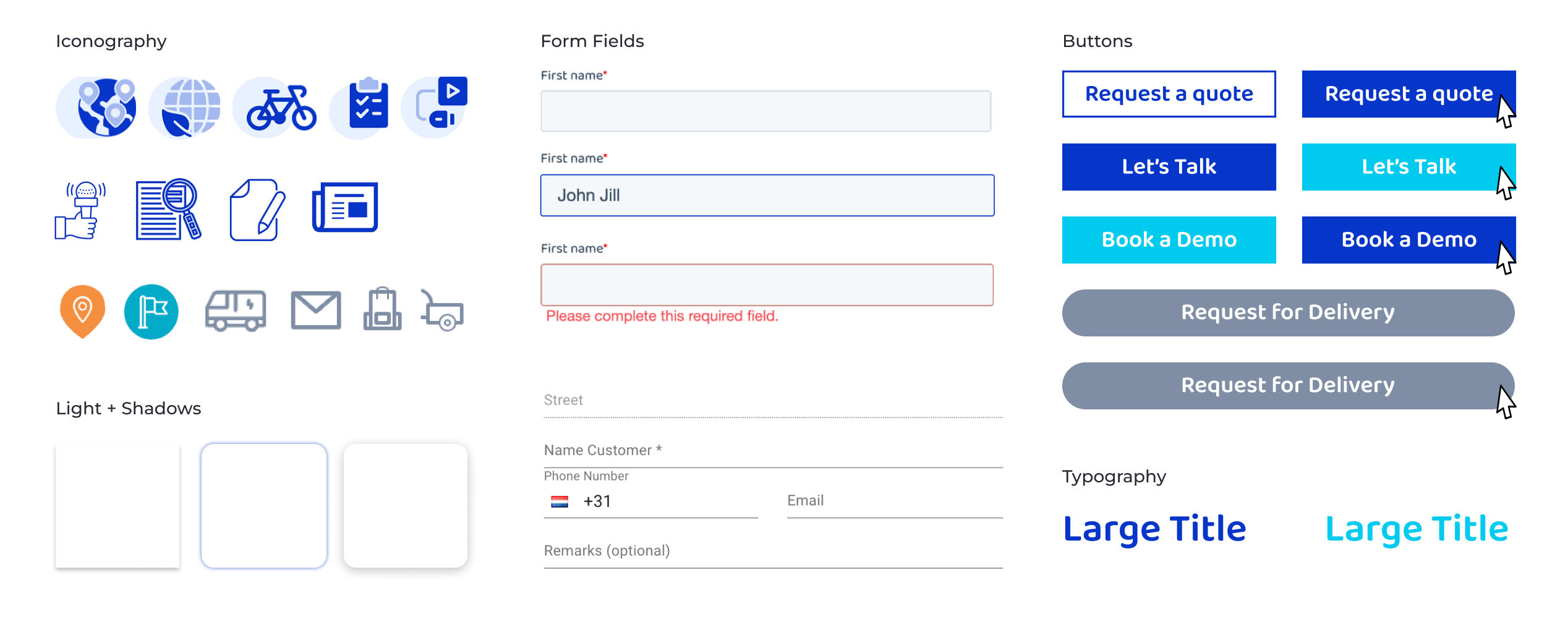This screenshot has width=1568, height=632.
Task: Click the Remarks (optional) field
Action: (773, 552)
